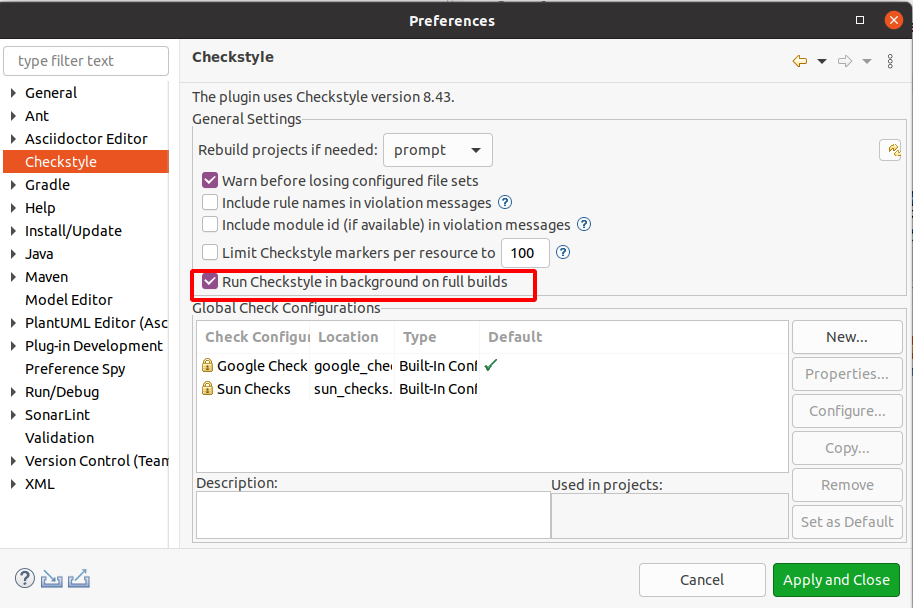Open the Rebuild projects if needed dropdown
913x608 pixels.
point(438,150)
